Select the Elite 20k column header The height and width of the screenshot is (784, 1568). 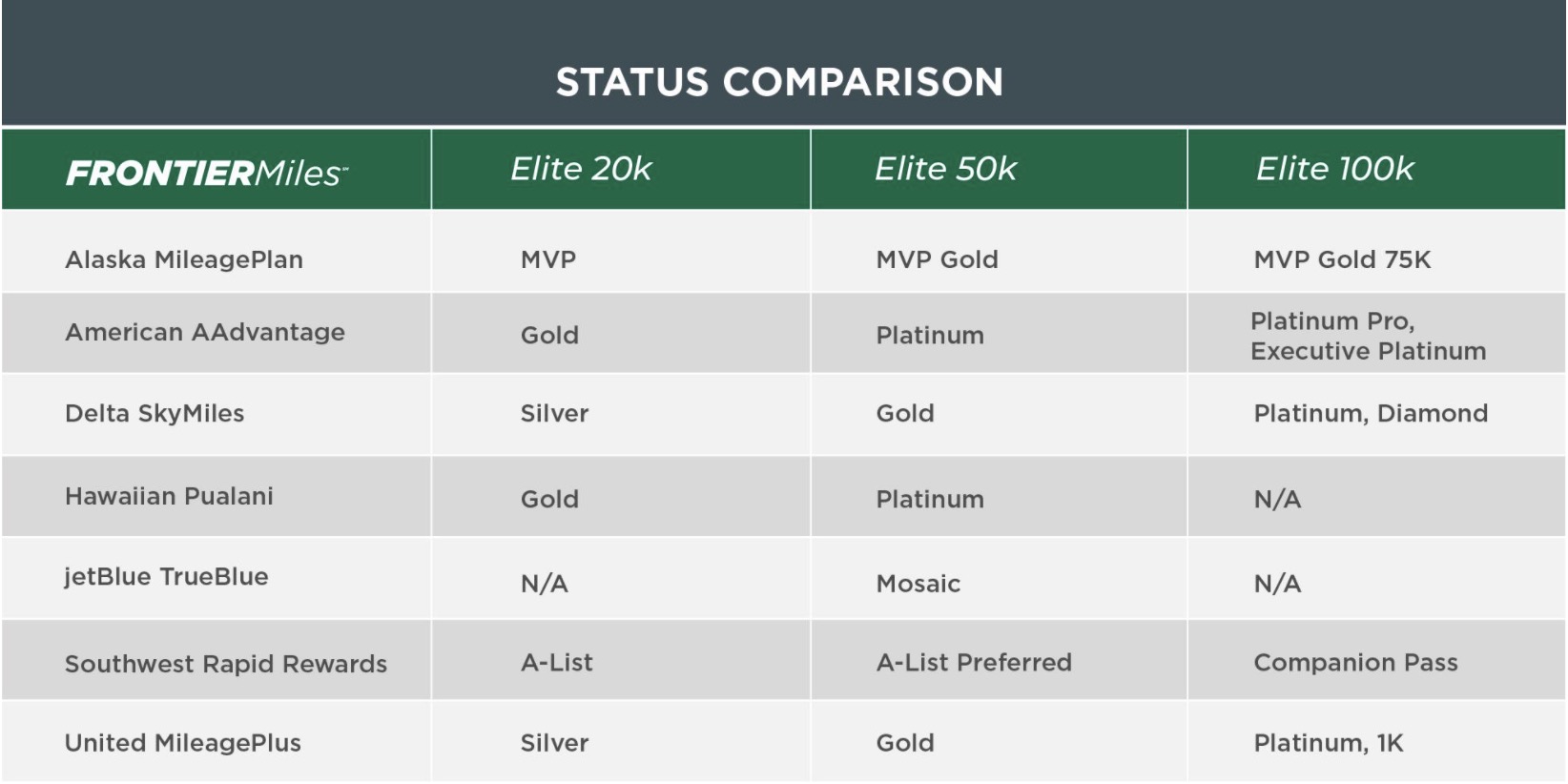[581, 169]
